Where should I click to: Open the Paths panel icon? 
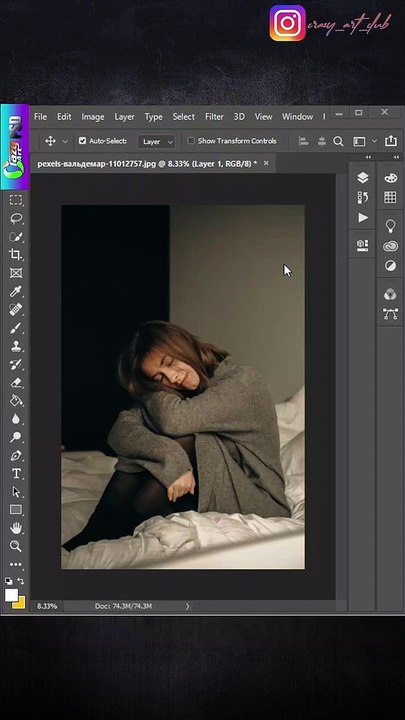pyautogui.click(x=390, y=314)
